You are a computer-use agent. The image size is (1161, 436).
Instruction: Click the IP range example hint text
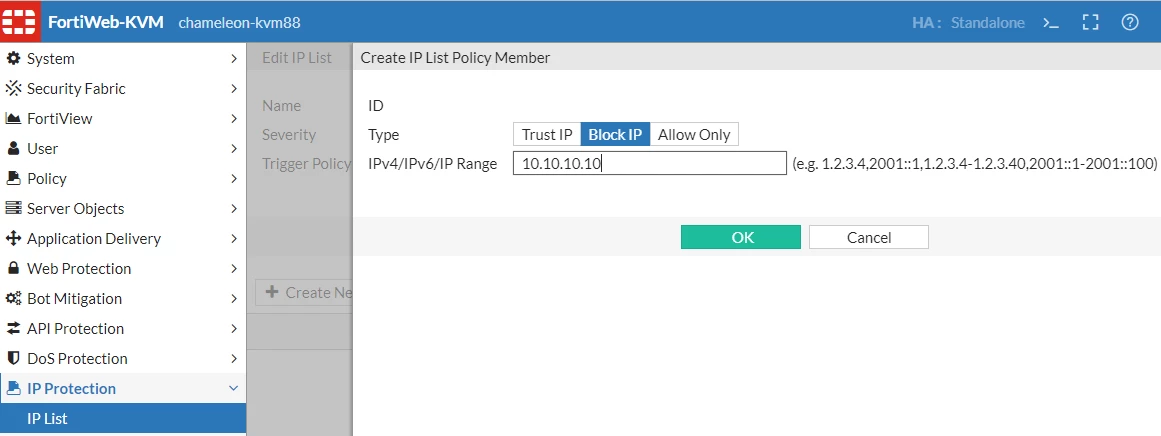pos(974,164)
